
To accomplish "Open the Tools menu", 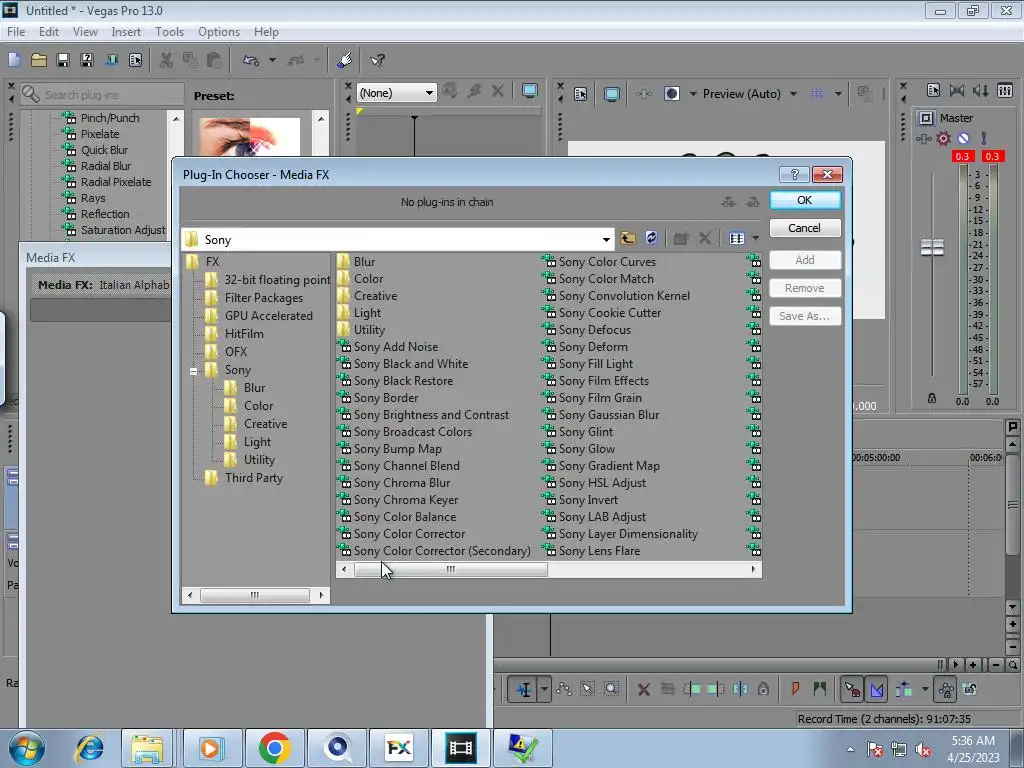I will [x=169, y=31].
